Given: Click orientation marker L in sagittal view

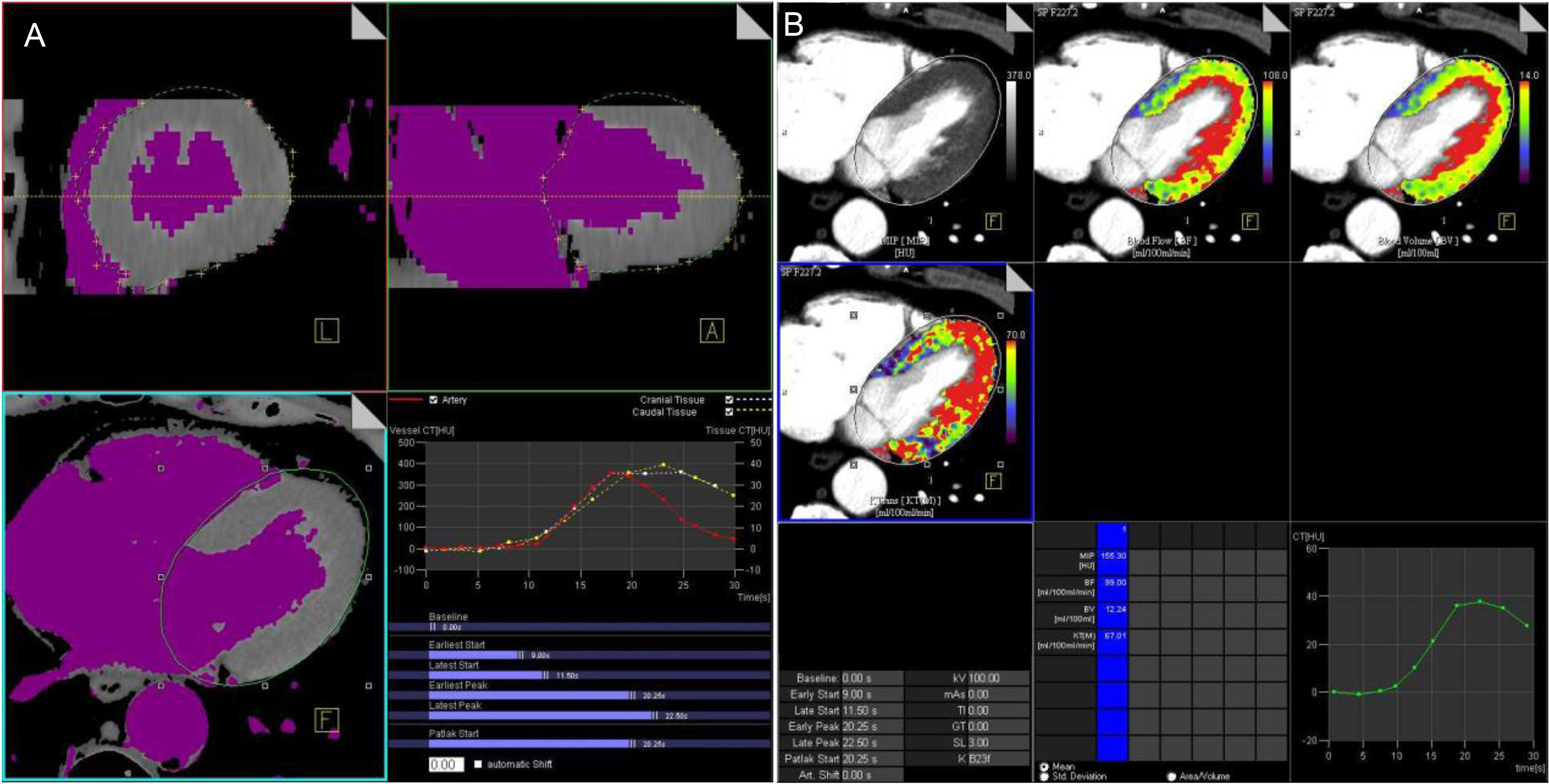Looking at the screenshot, I should click(x=327, y=331).
